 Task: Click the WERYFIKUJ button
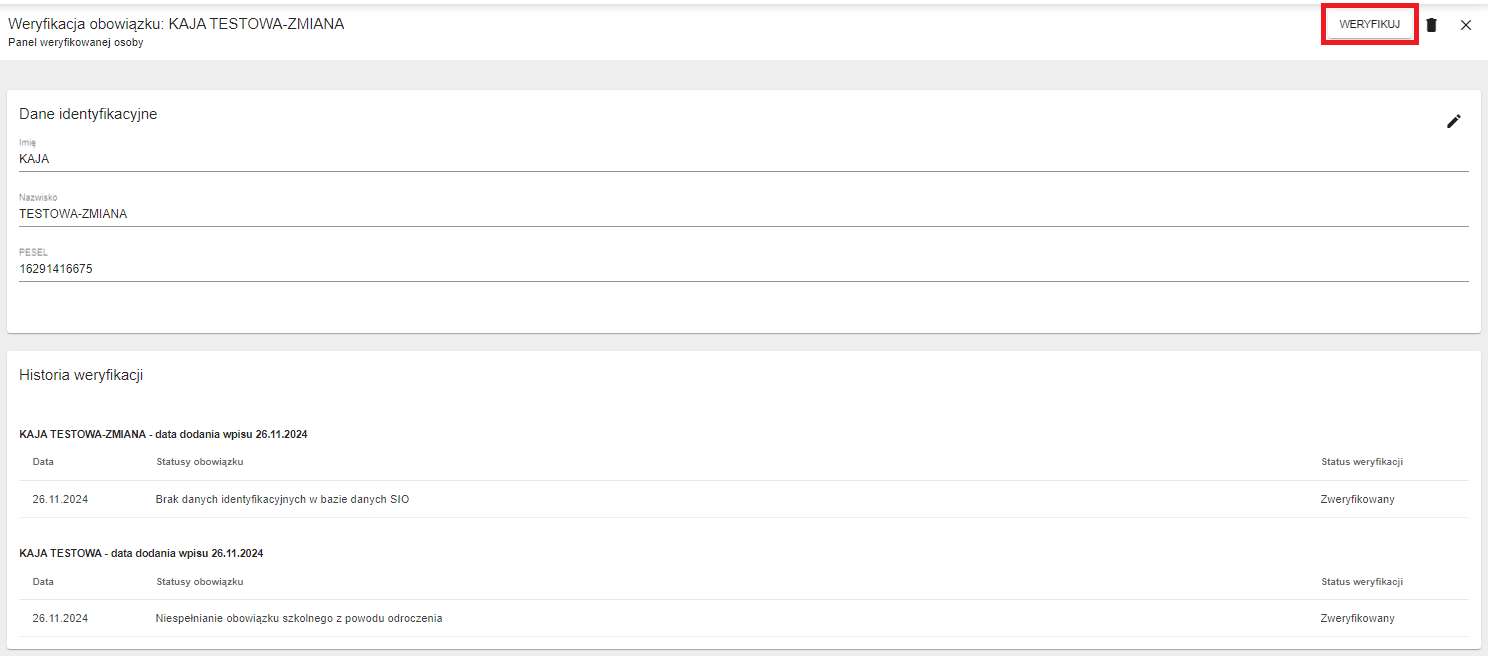1369,25
